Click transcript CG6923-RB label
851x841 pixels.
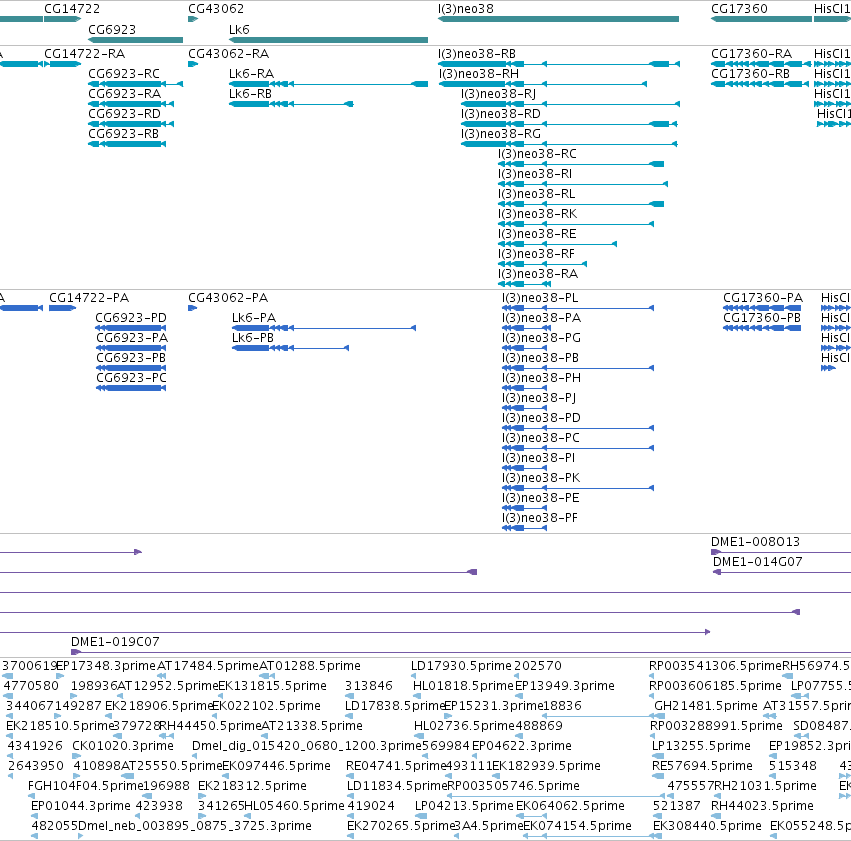pyautogui.click(x=124, y=134)
